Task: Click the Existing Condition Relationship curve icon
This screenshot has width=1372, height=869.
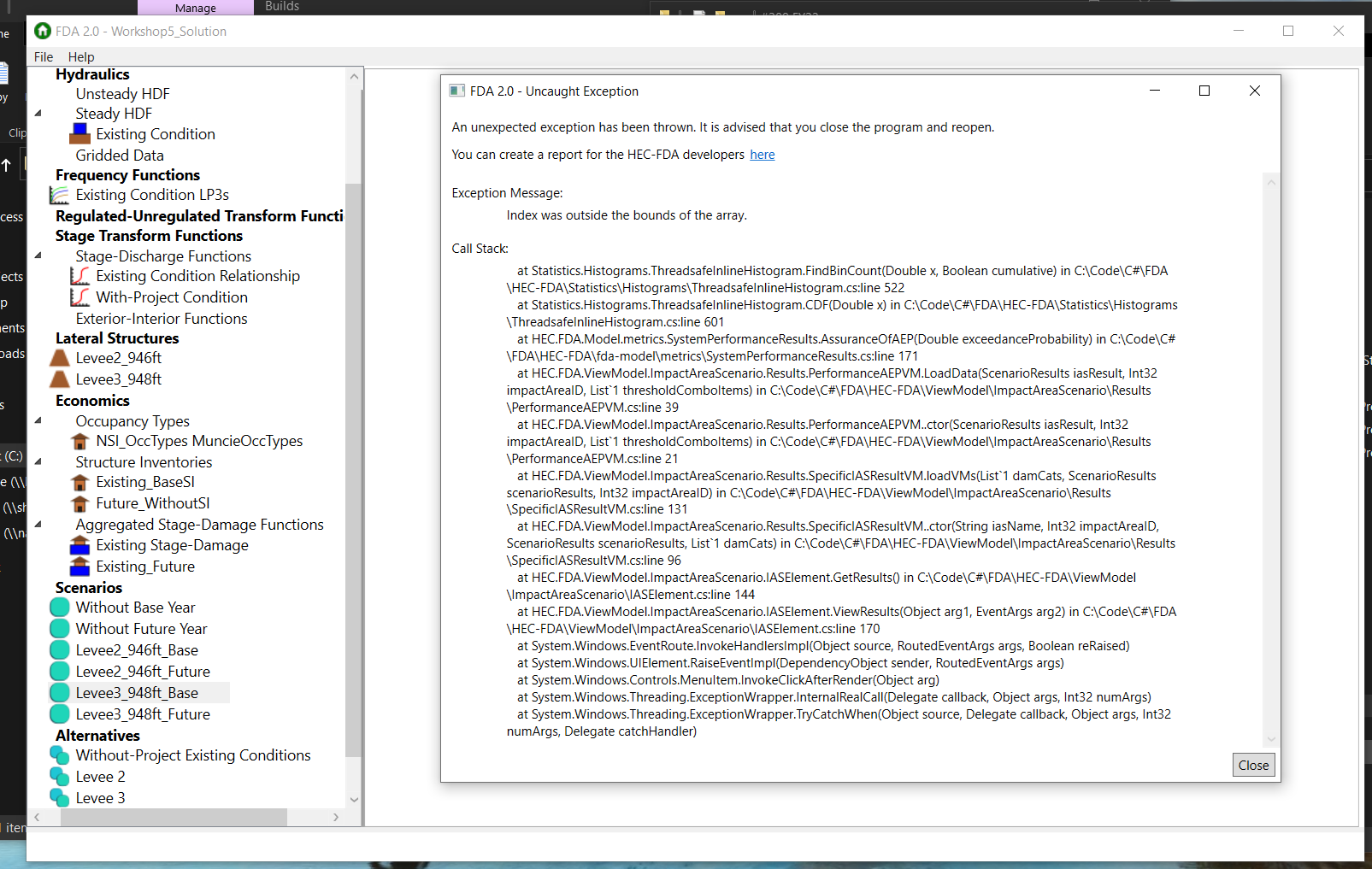Action: click(79, 275)
